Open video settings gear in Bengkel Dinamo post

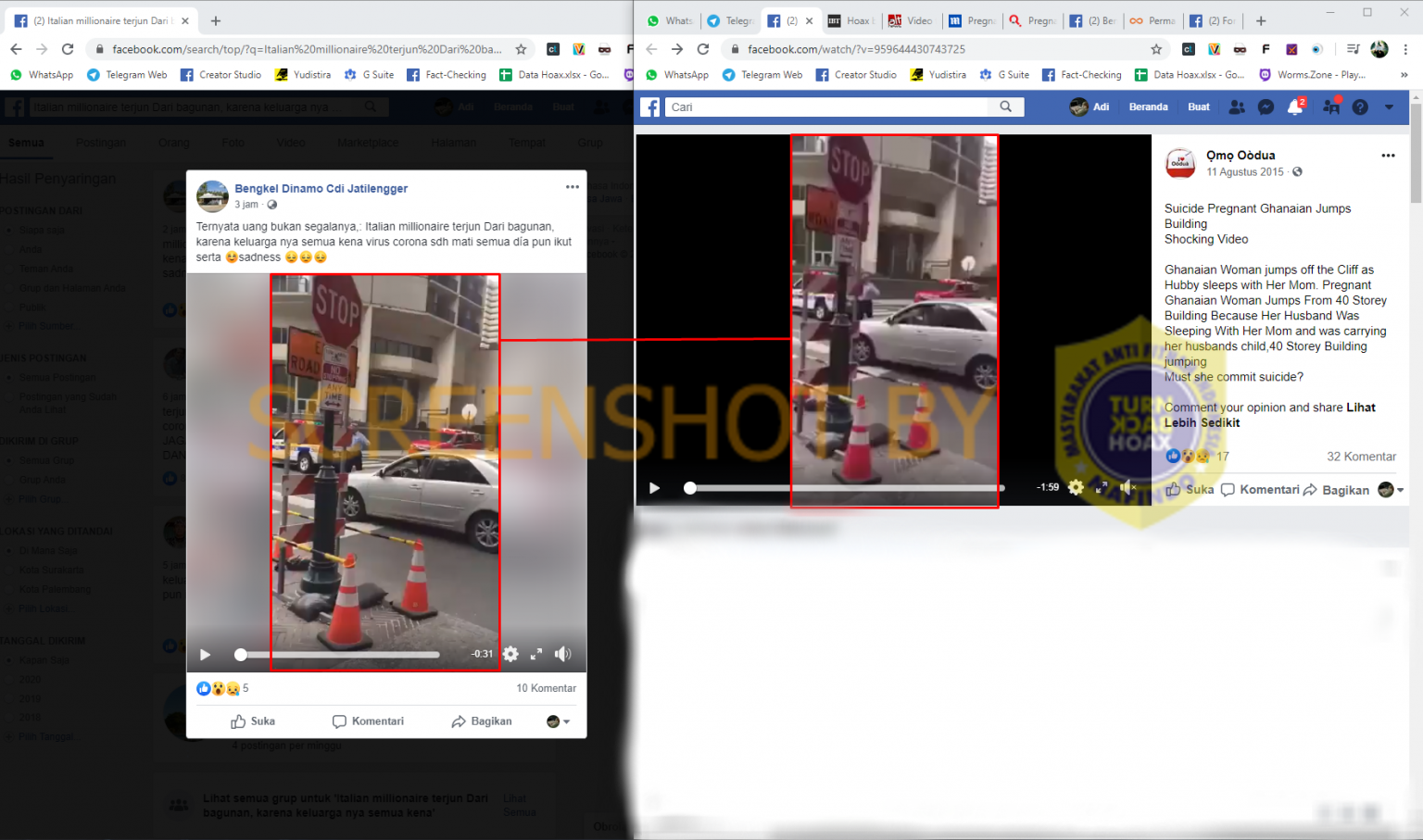510,654
